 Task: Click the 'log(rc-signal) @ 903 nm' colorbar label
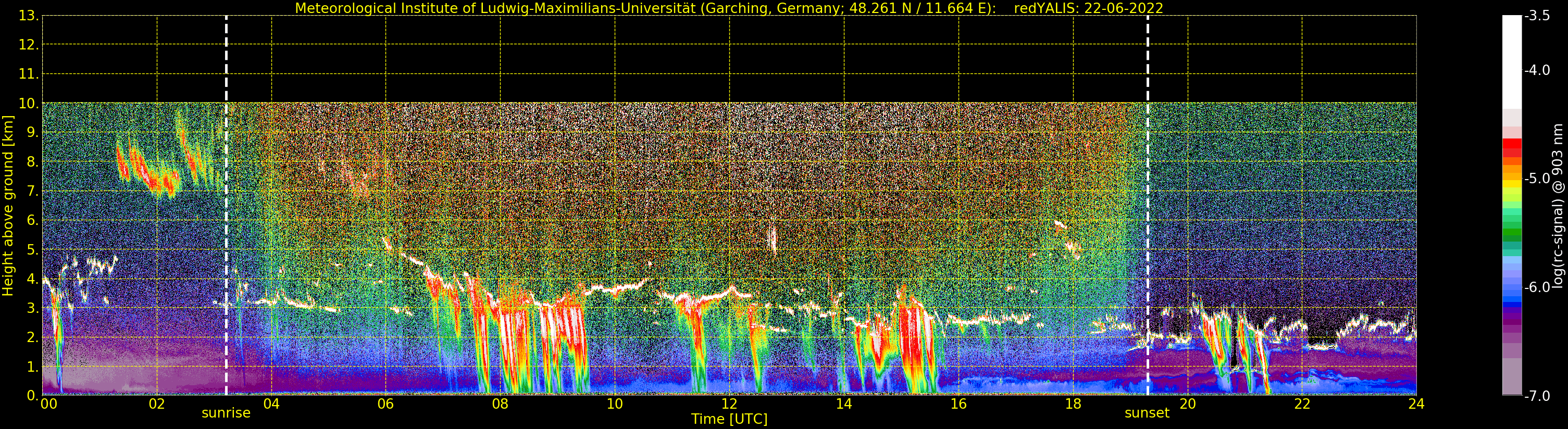tap(1558, 206)
